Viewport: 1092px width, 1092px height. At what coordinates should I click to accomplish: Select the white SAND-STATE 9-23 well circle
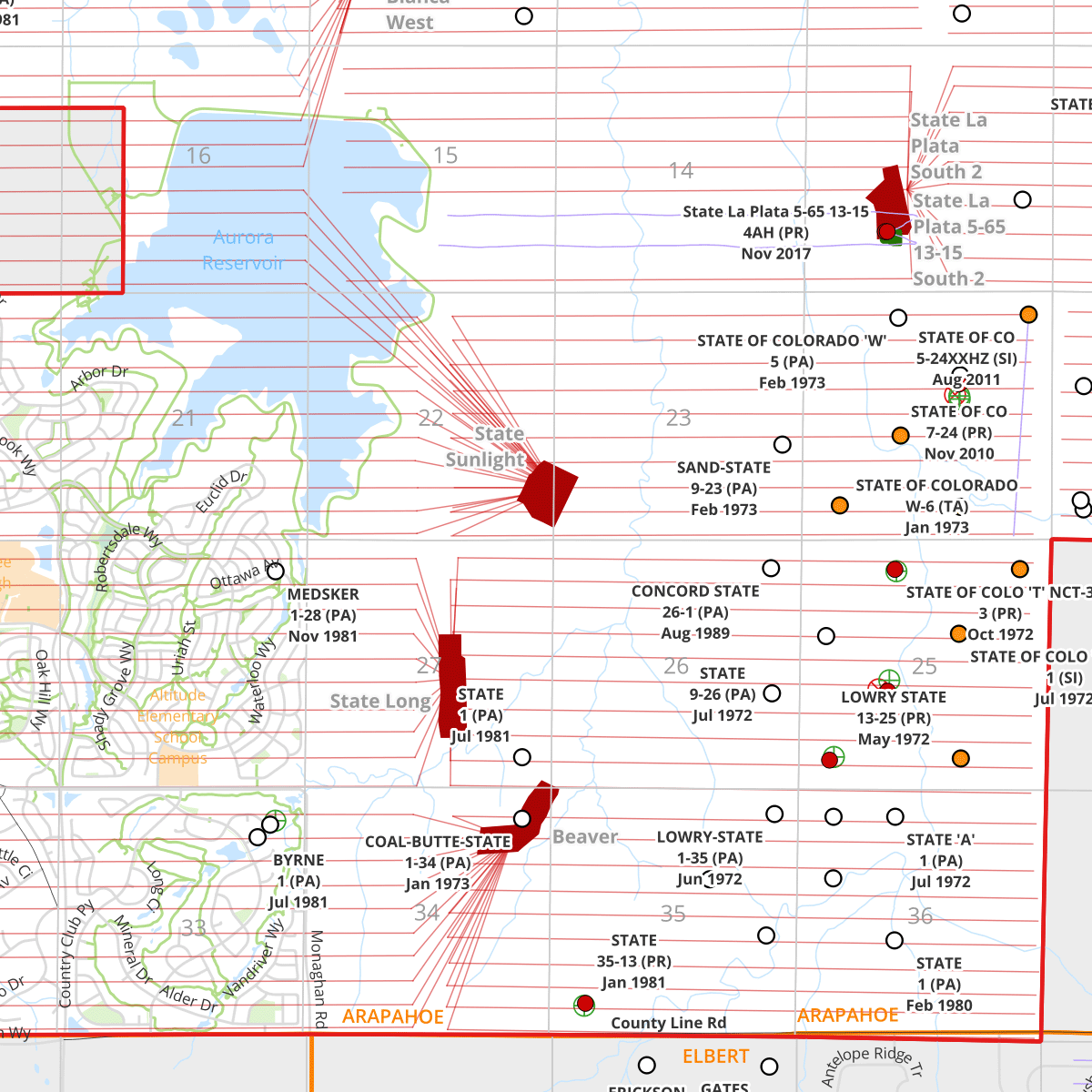(783, 444)
